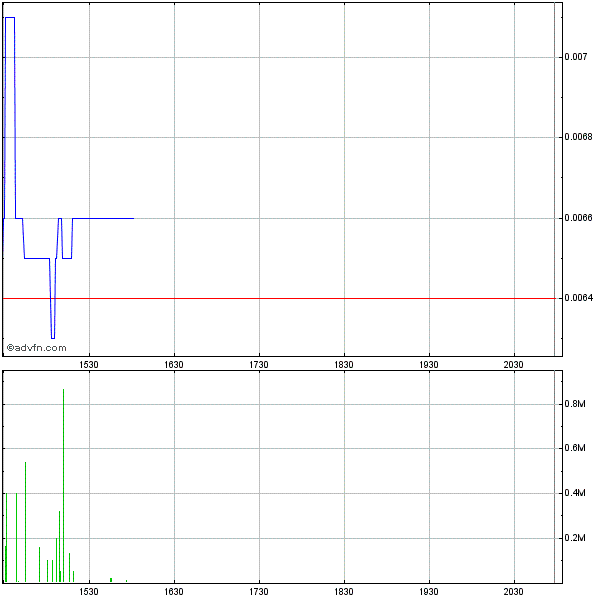Click the blue price spike at chart top-left
The width and height of the screenshot is (600, 600).
(9, 18)
